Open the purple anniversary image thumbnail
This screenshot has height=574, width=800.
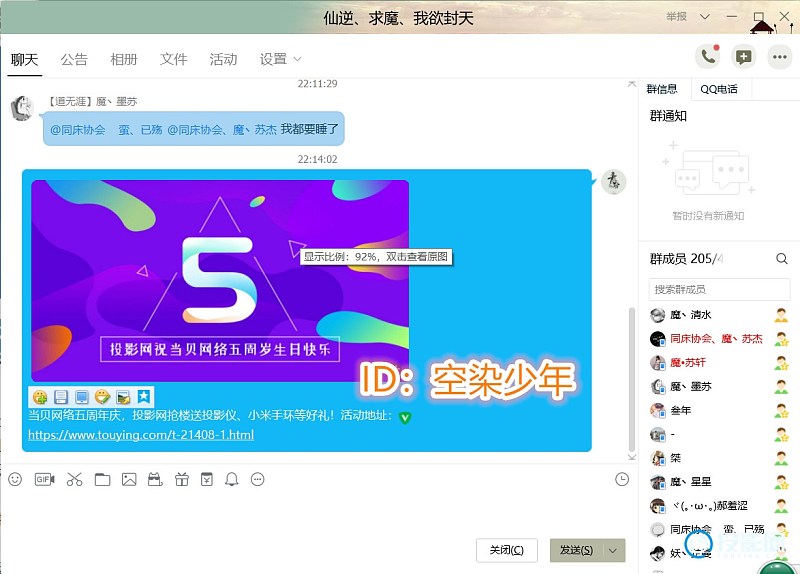tap(220, 281)
